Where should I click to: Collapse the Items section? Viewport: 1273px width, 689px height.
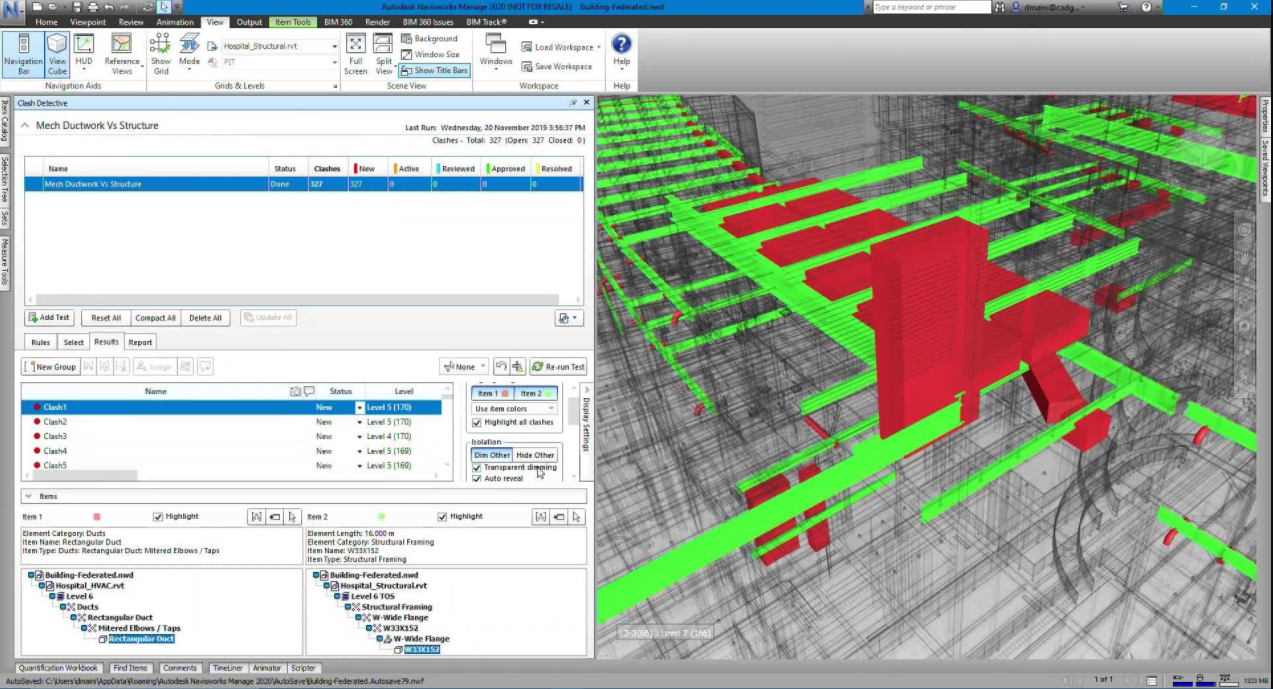coord(28,496)
